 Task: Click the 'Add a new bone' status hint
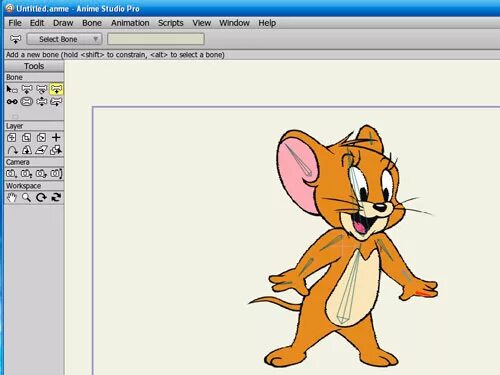(x=115, y=55)
